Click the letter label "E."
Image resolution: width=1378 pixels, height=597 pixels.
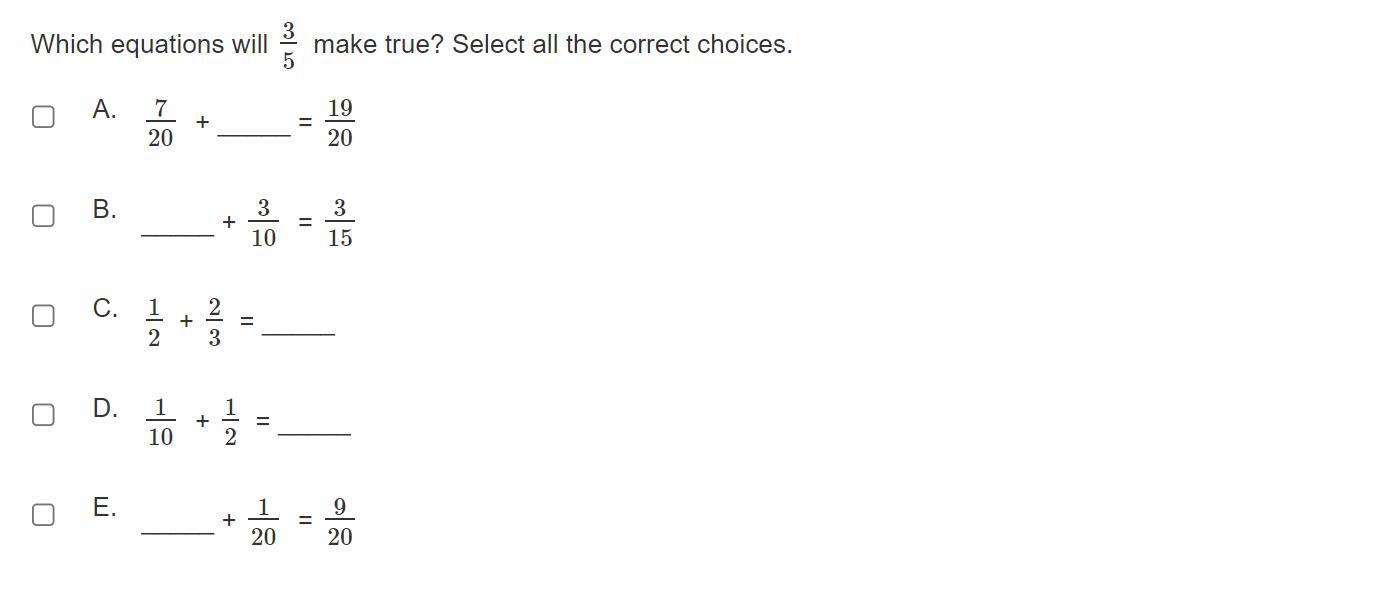104,508
